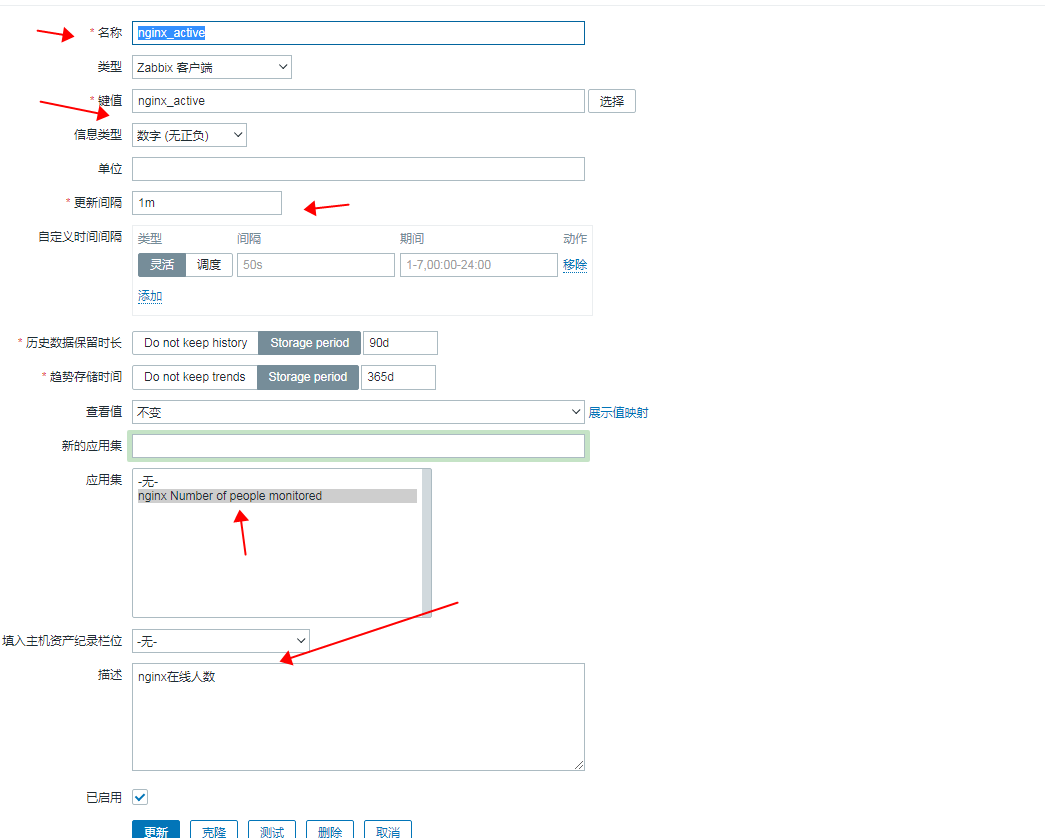Open the 展示值映射 link
The width and height of the screenshot is (1045, 838).
[618, 412]
